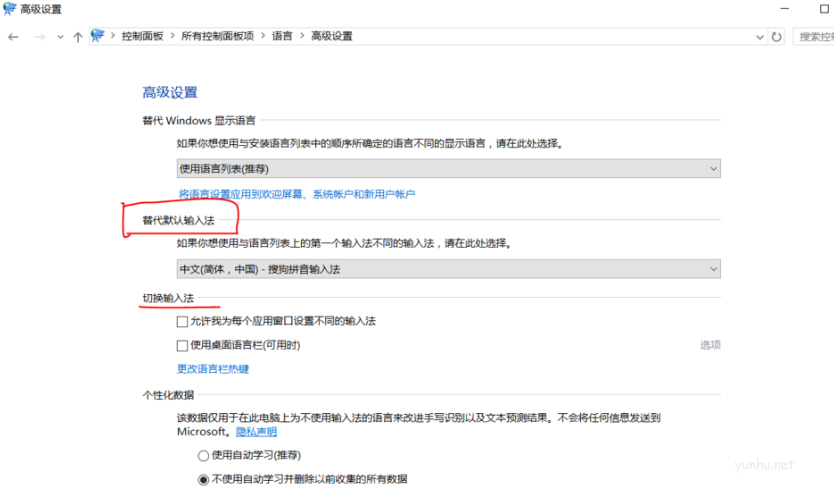Click the 个性化数据 section label
Image resolution: width=834 pixels, height=487 pixels.
tap(168, 395)
